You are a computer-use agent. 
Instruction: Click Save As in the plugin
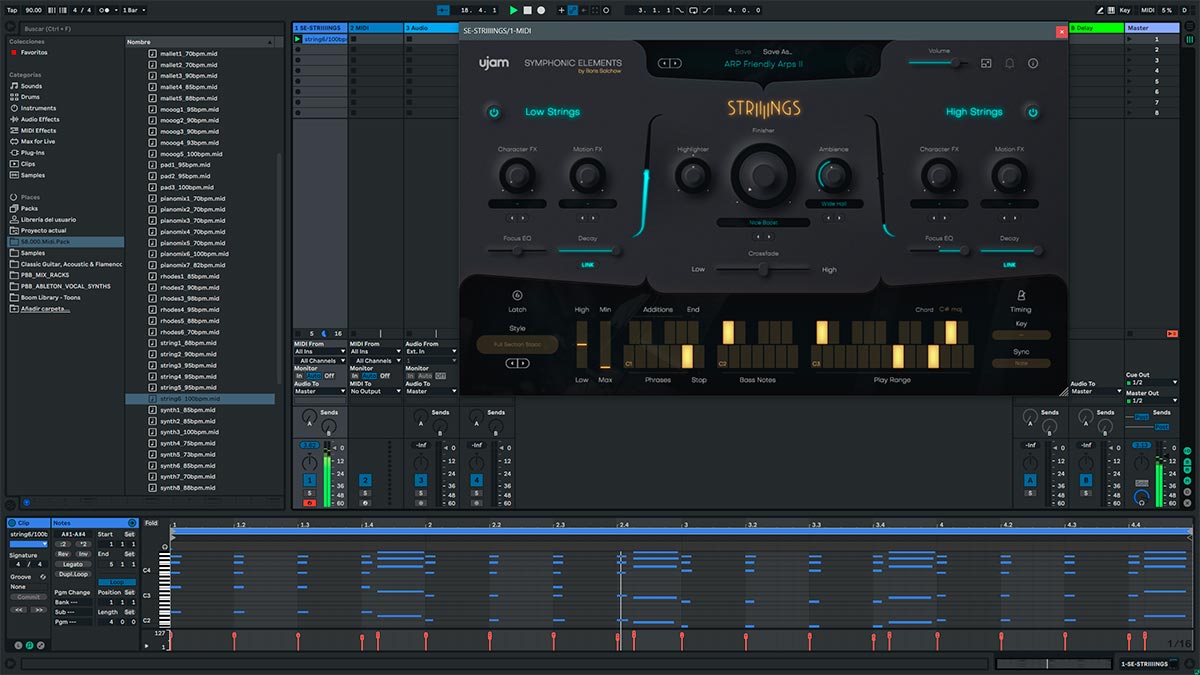pos(777,51)
